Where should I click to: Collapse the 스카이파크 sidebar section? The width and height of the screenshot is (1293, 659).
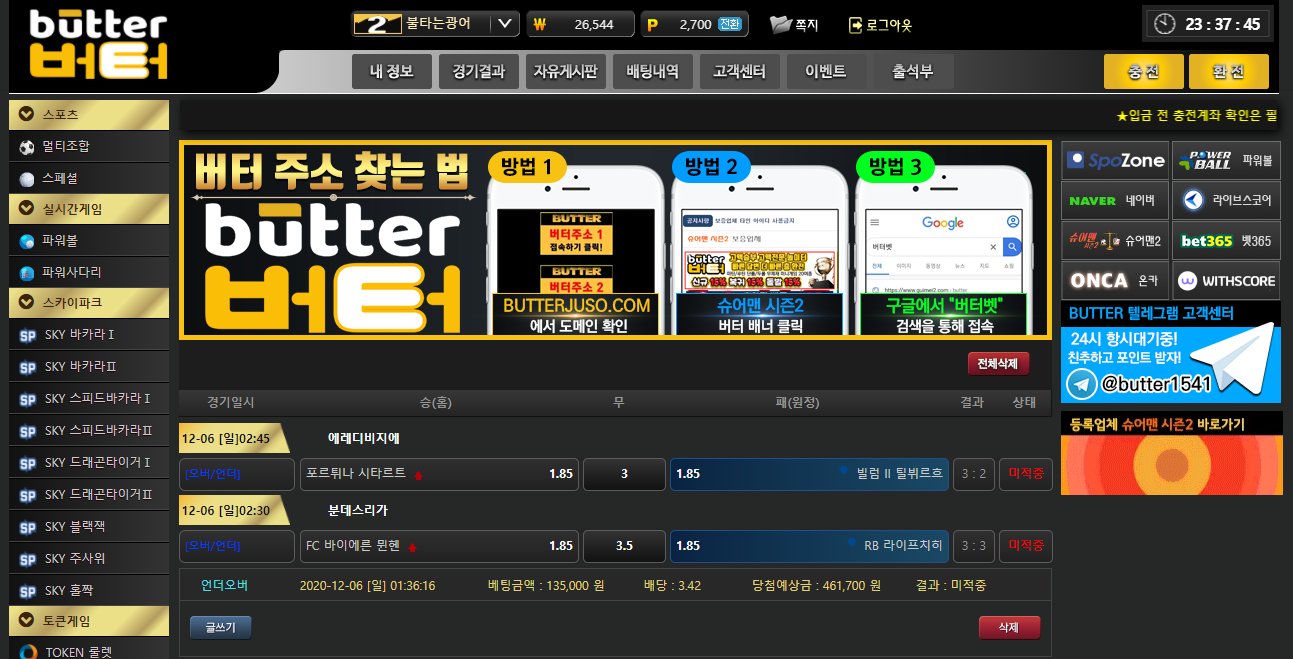(x=27, y=302)
